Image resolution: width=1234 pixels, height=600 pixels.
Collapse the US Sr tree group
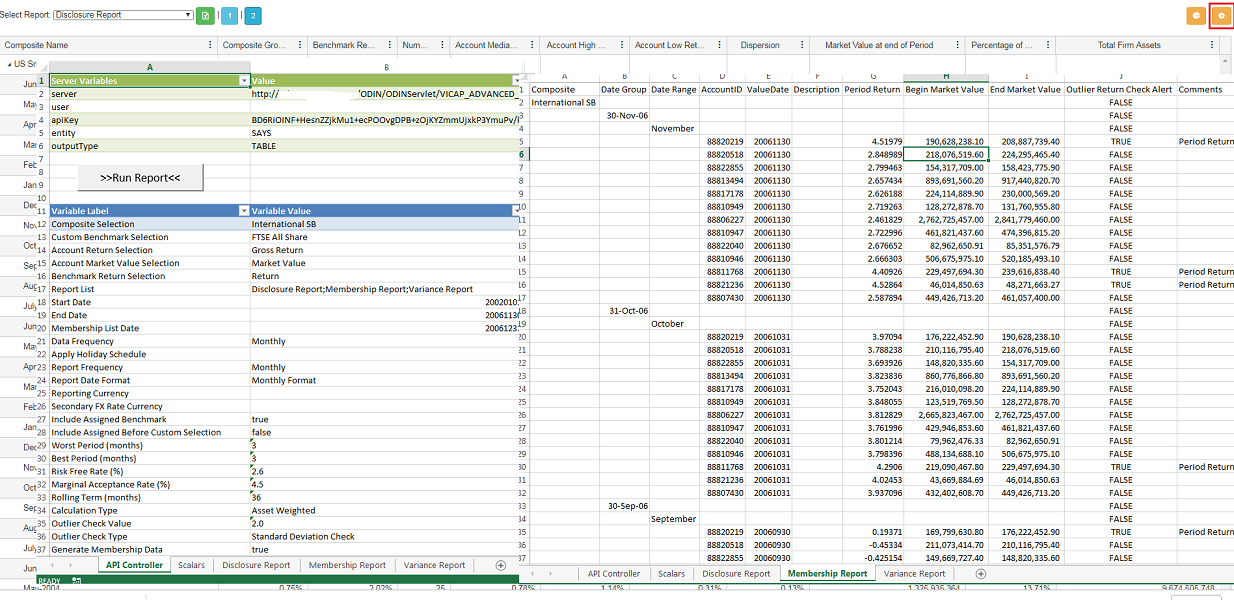[x=9, y=63]
